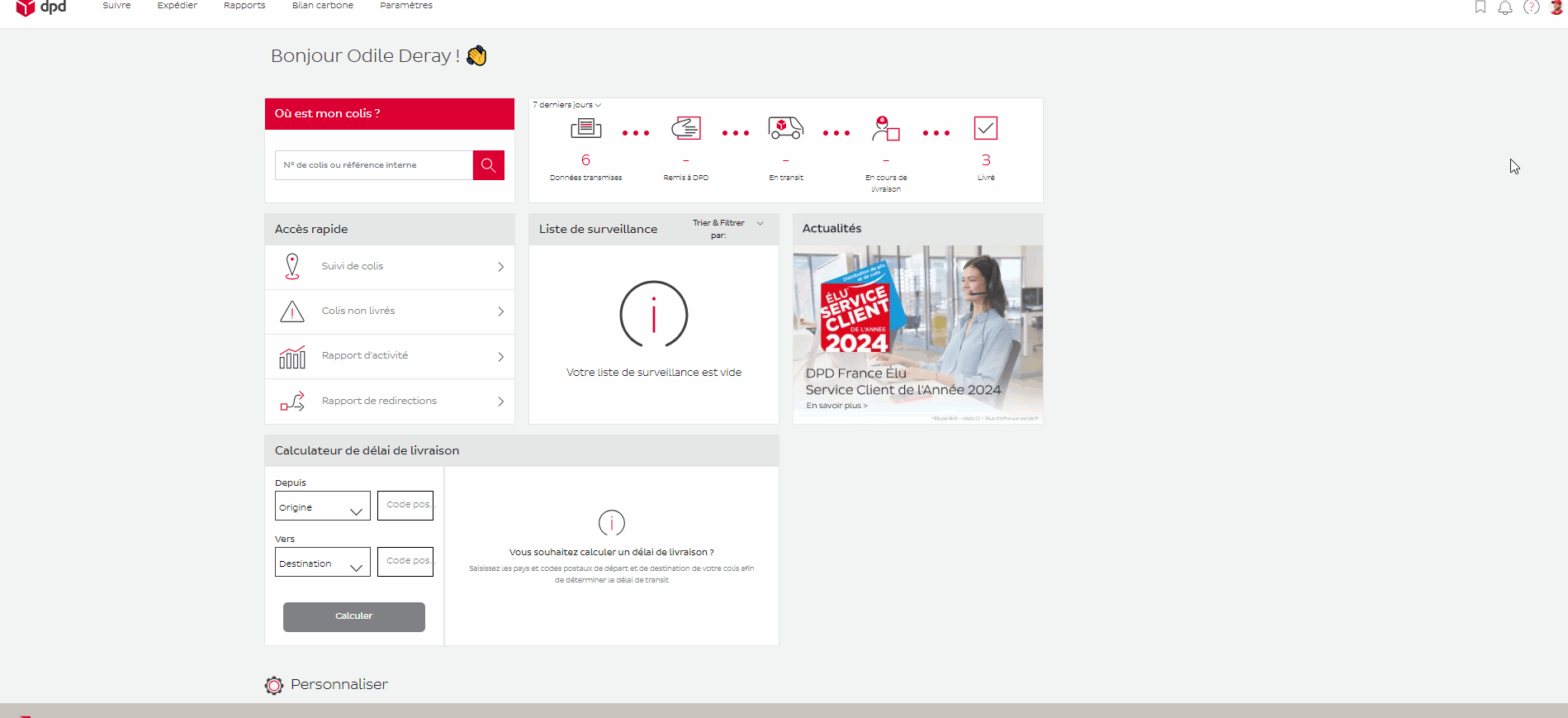Click the delivery calculator info circle icon
Viewport: 1568px width, 718px height.
(612, 523)
